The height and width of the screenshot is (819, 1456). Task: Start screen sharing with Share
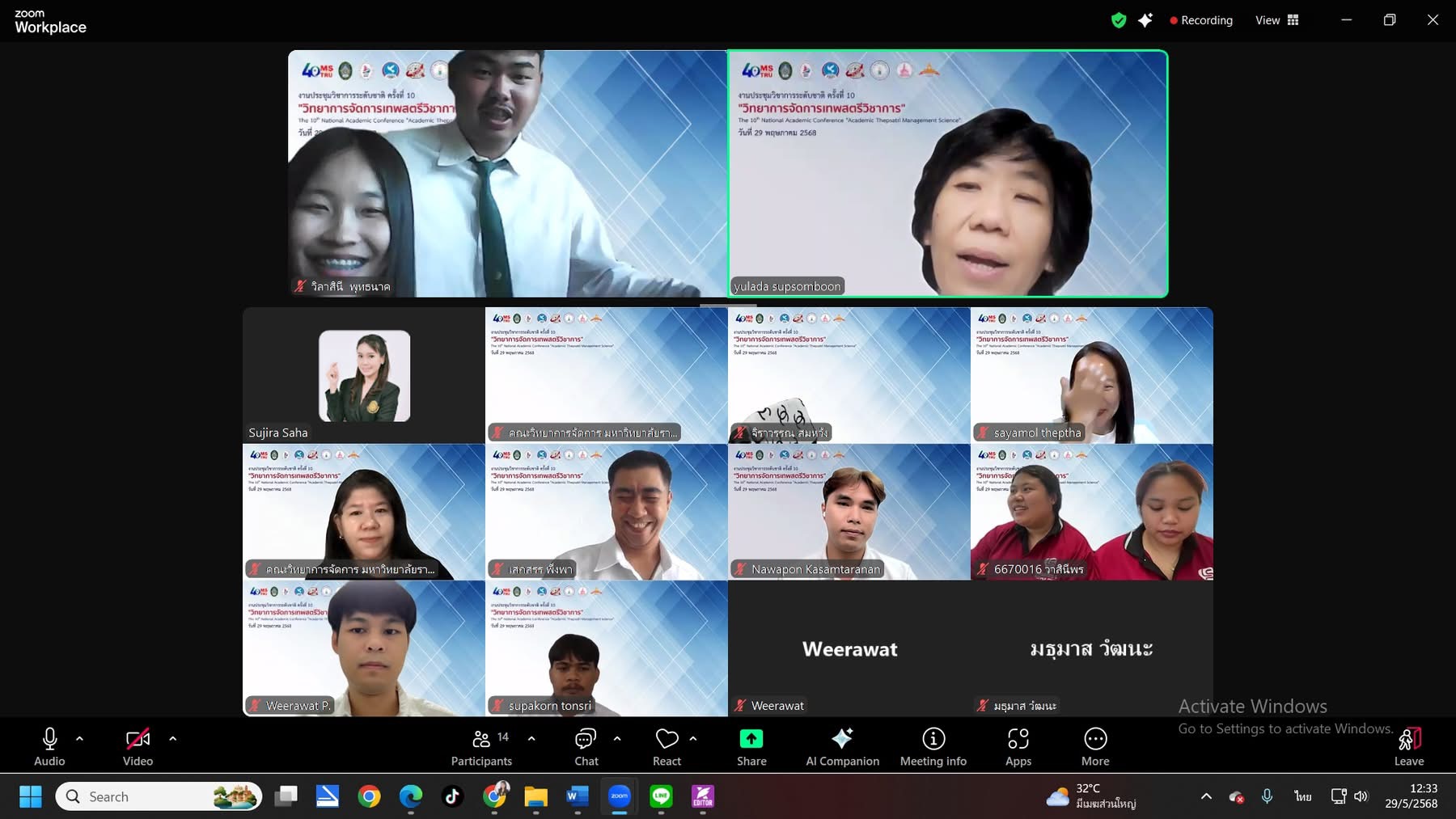point(751,747)
